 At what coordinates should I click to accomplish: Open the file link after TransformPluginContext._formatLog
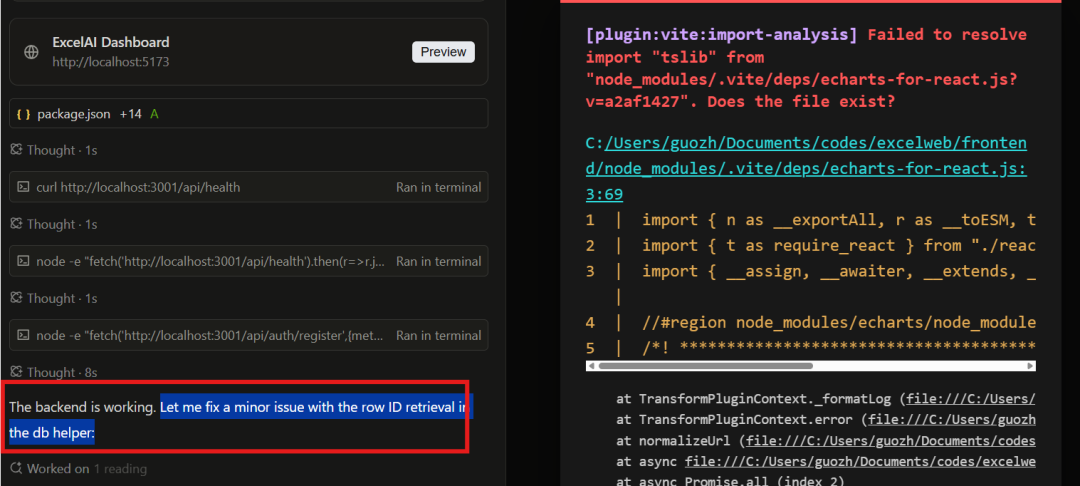pos(970,399)
